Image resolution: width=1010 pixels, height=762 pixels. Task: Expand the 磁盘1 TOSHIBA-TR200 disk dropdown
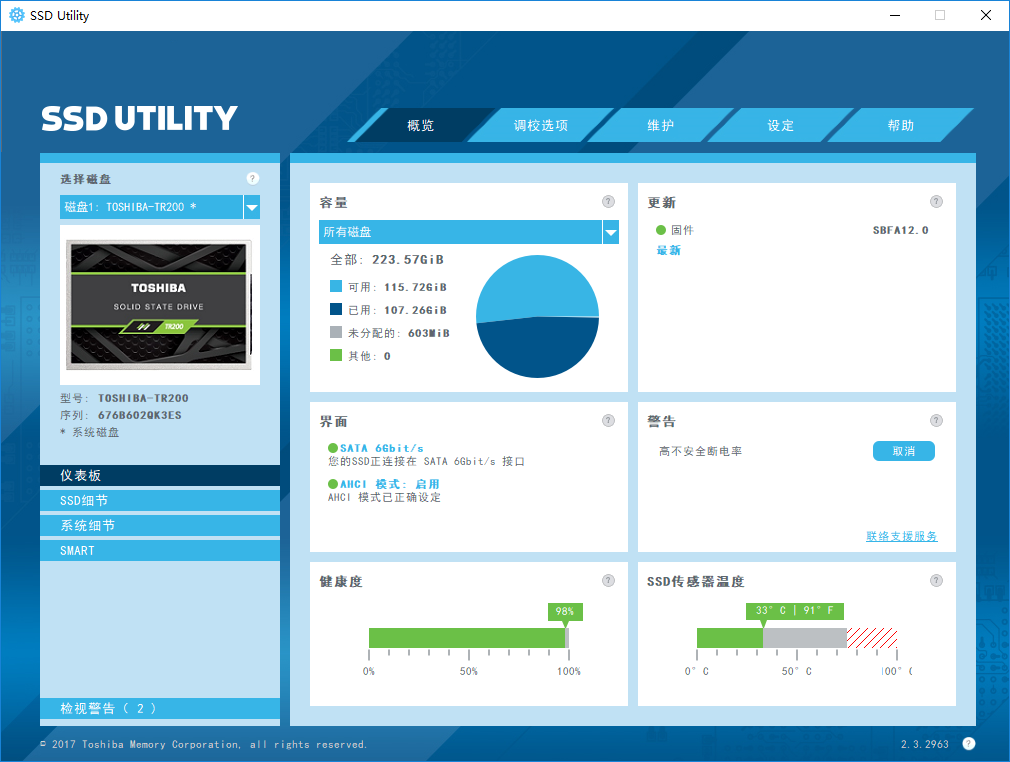(252, 207)
